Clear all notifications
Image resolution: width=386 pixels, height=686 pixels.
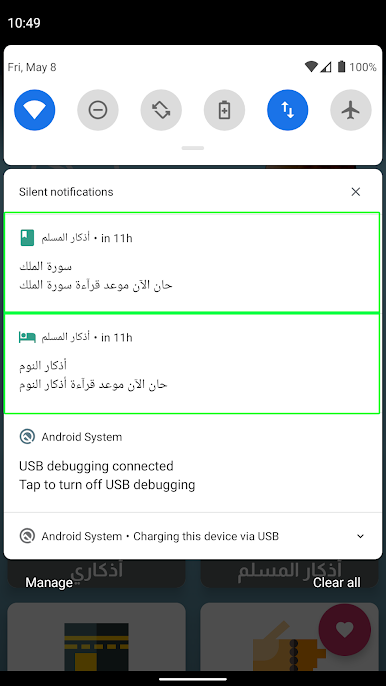tap(337, 582)
